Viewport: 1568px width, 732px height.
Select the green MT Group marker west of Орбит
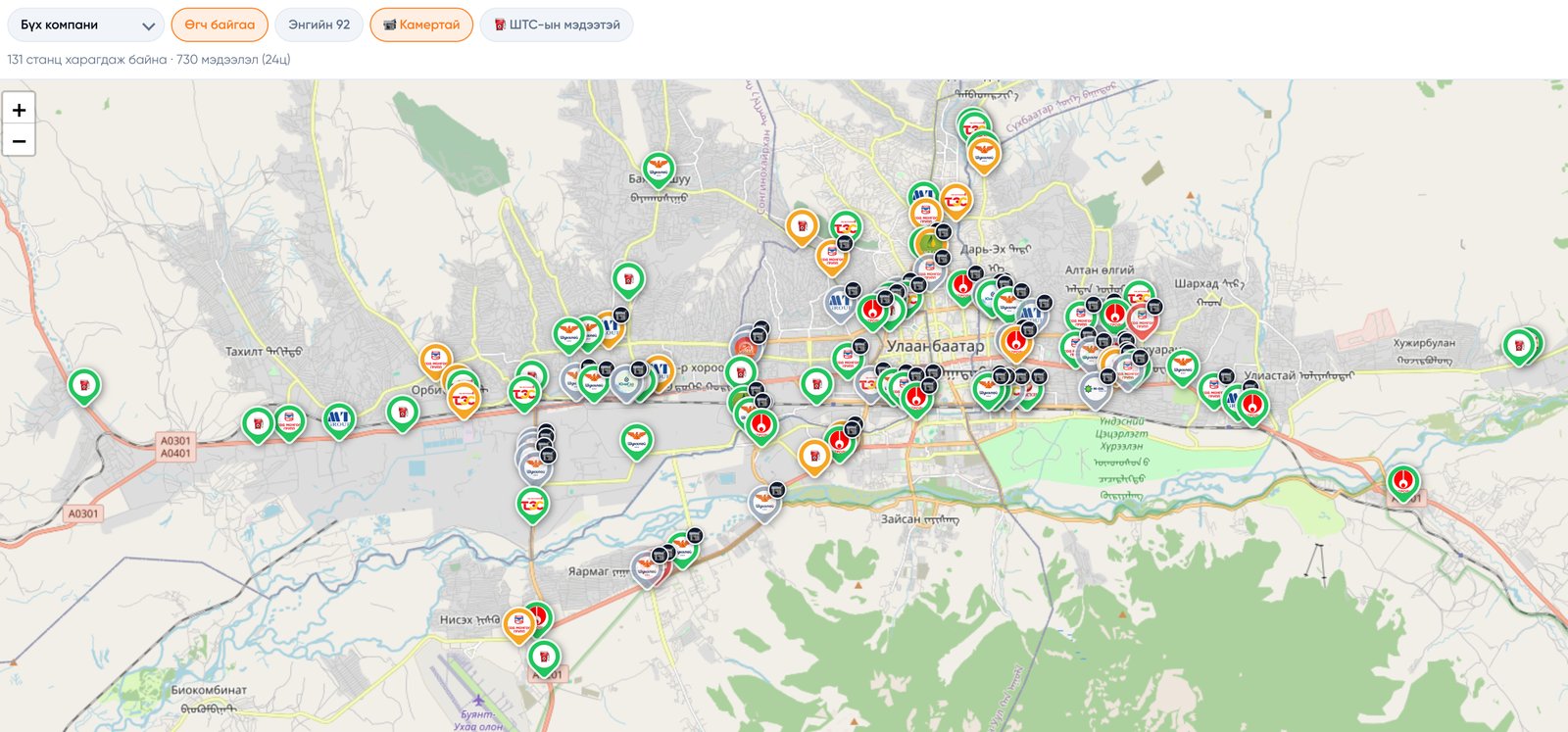[x=339, y=420]
